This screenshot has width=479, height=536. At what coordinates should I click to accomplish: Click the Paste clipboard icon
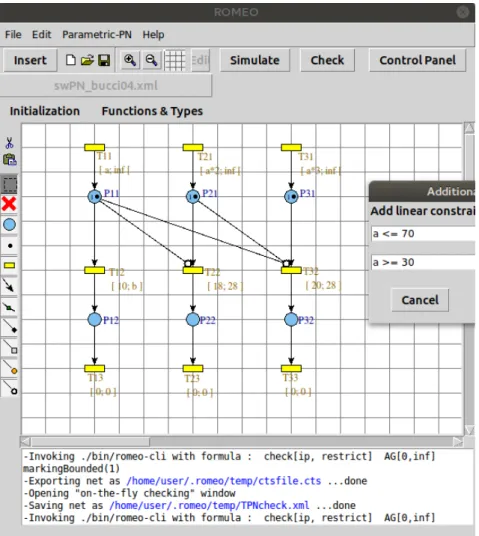pyautogui.click(x=10, y=159)
